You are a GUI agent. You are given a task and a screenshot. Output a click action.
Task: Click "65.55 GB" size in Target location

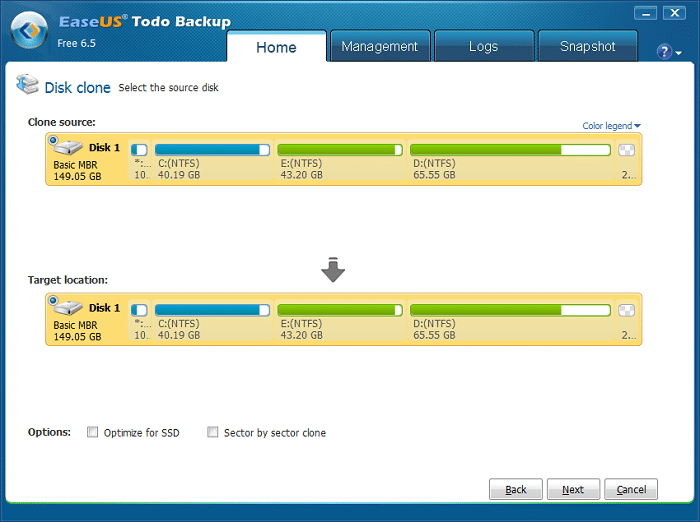click(434, 335)
